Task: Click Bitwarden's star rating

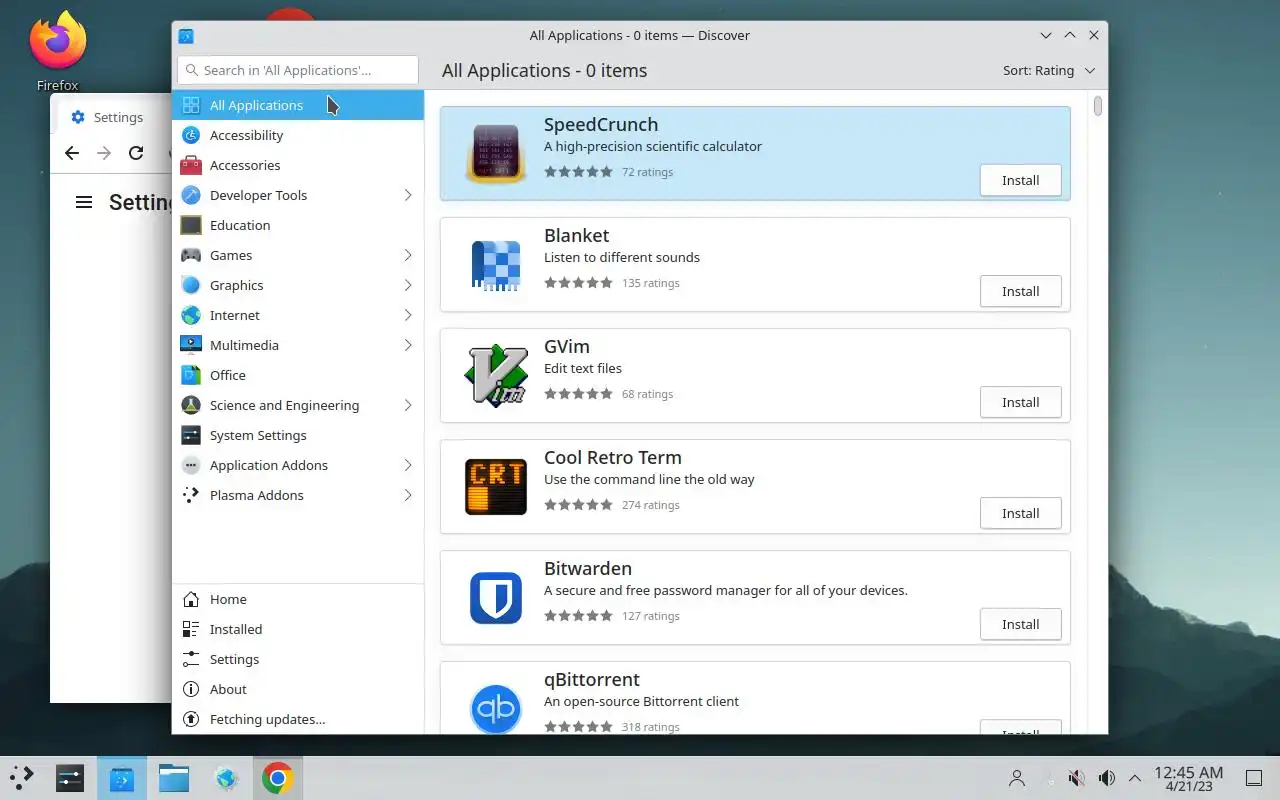Action: point(579,616)
